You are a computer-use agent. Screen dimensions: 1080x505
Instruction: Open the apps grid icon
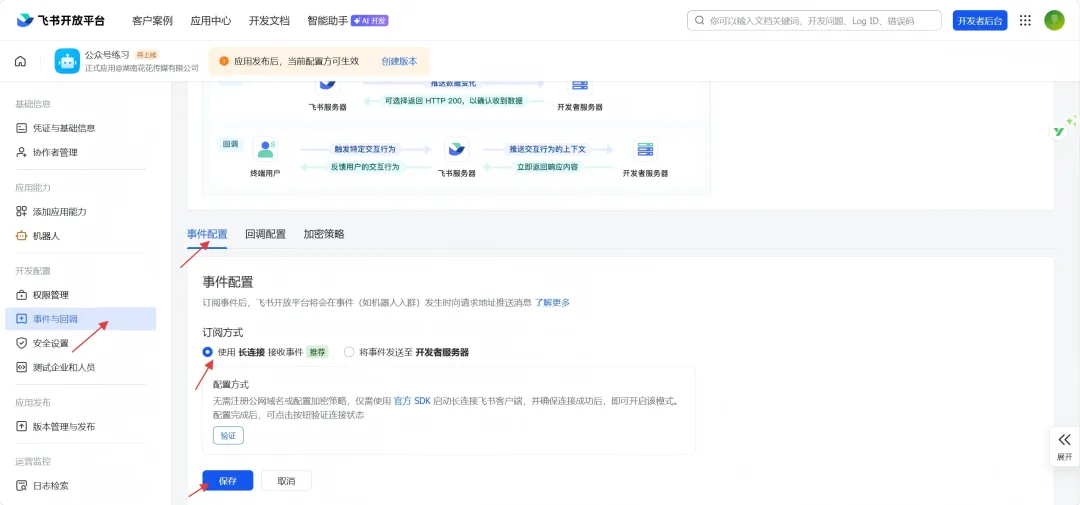(x=1025, y=21)
